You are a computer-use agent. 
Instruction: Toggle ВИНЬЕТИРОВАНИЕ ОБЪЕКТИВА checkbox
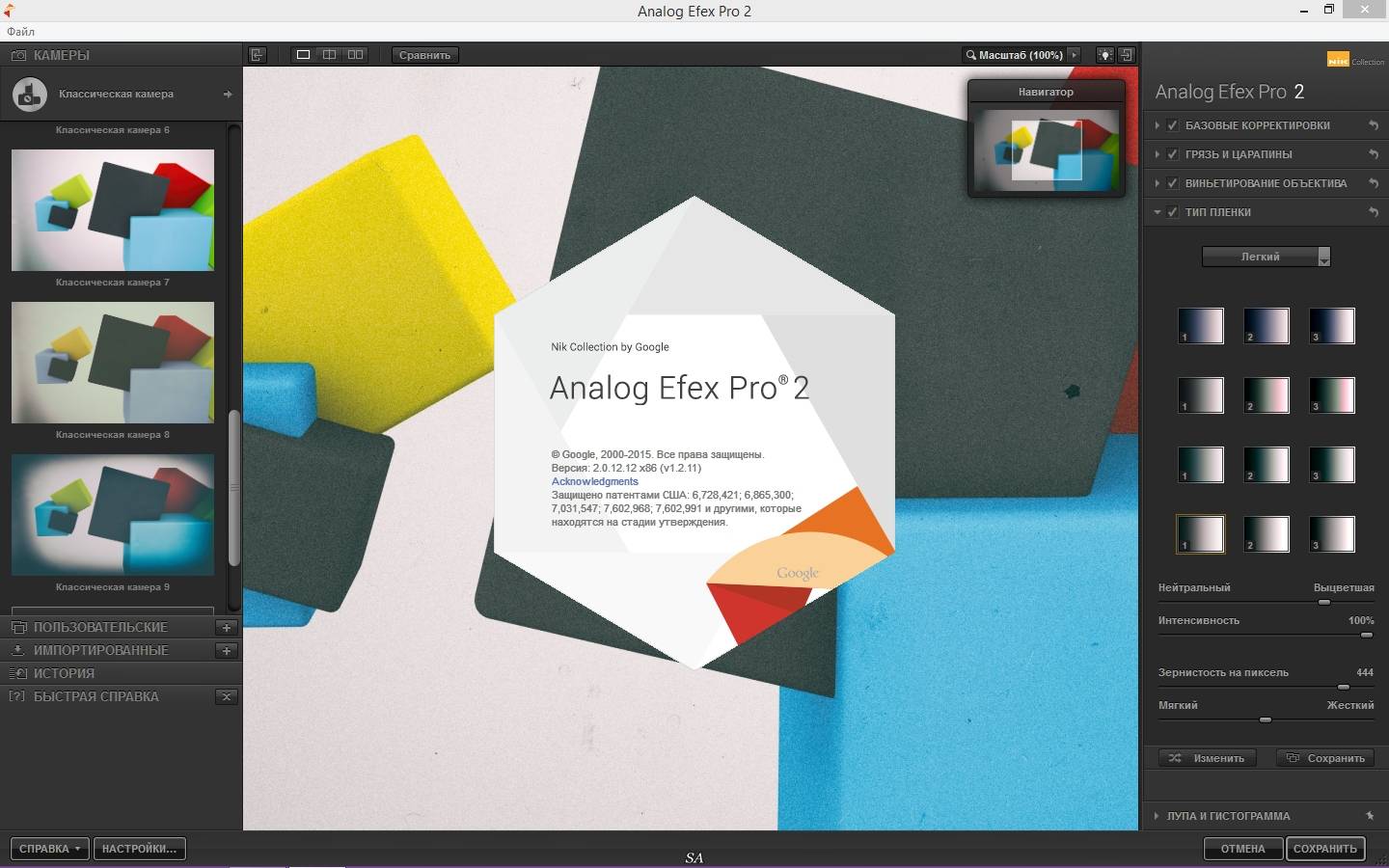1173,183
